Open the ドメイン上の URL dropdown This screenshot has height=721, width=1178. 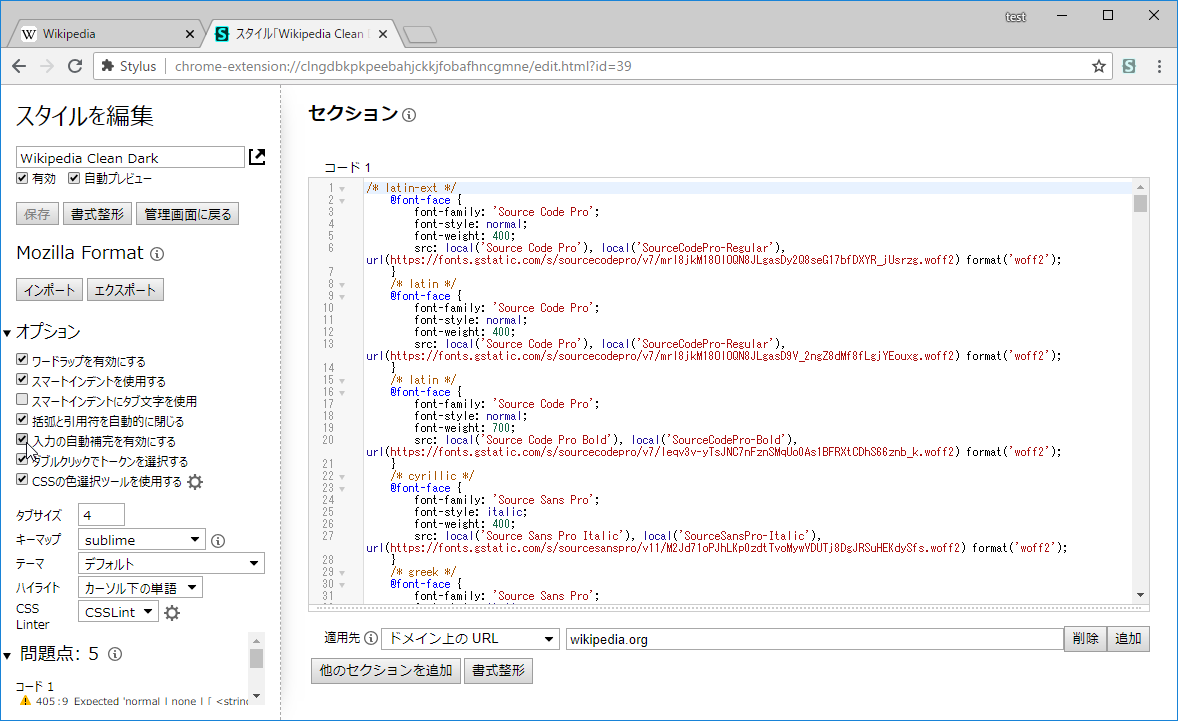(x=470, y=638)
